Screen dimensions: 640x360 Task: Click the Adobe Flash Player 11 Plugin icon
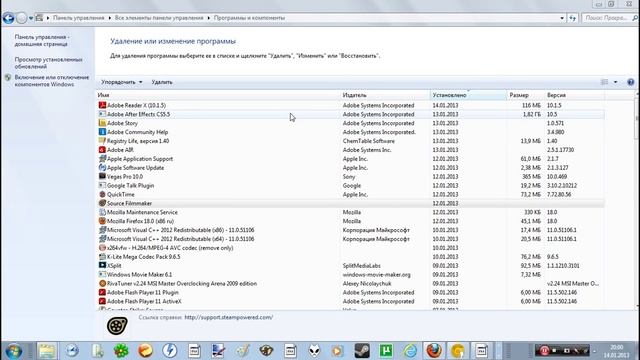pos(102,292)
